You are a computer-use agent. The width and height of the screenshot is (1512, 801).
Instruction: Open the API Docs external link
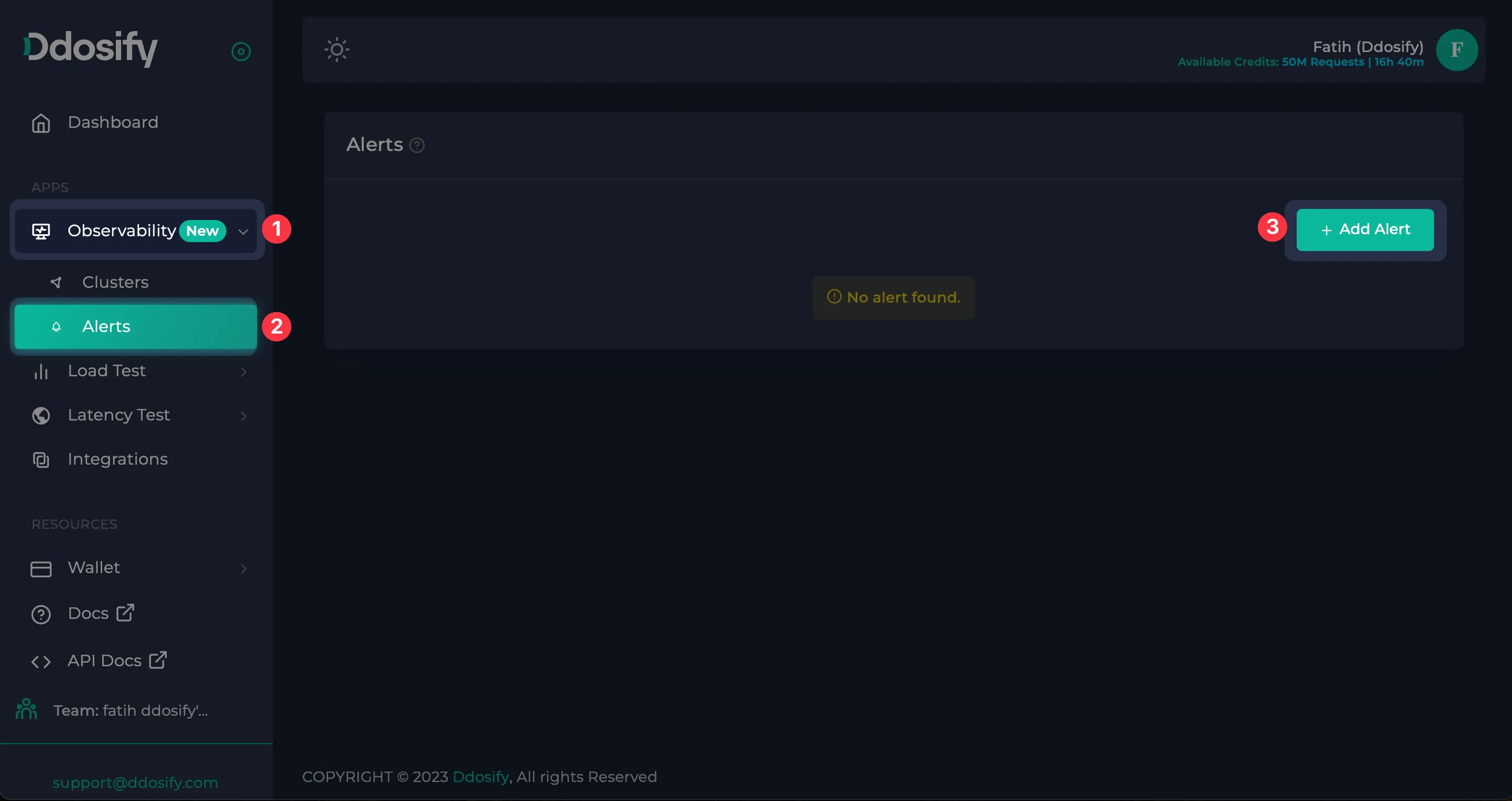point(104,661)
